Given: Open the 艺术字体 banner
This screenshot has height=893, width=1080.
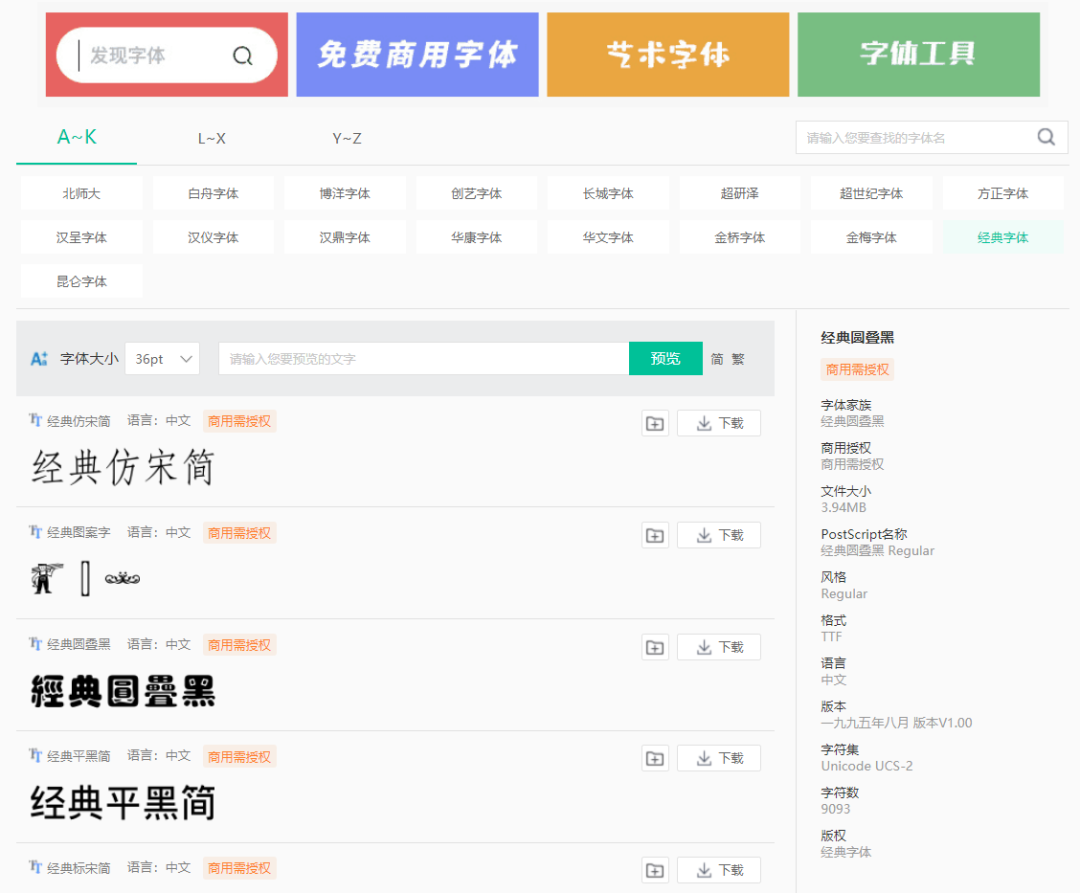Looking at the screenshot, I should click(668, 54).
